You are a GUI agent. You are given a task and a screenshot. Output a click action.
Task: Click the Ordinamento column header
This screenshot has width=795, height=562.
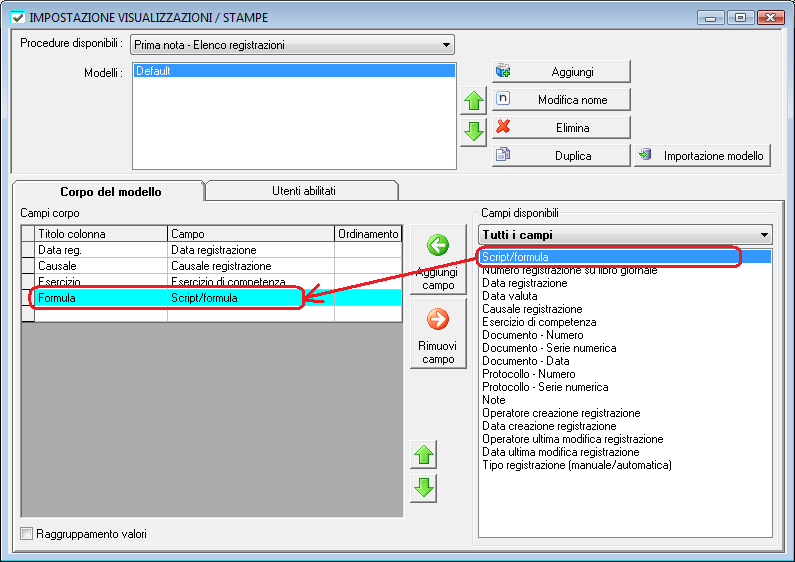click(368, 234)
